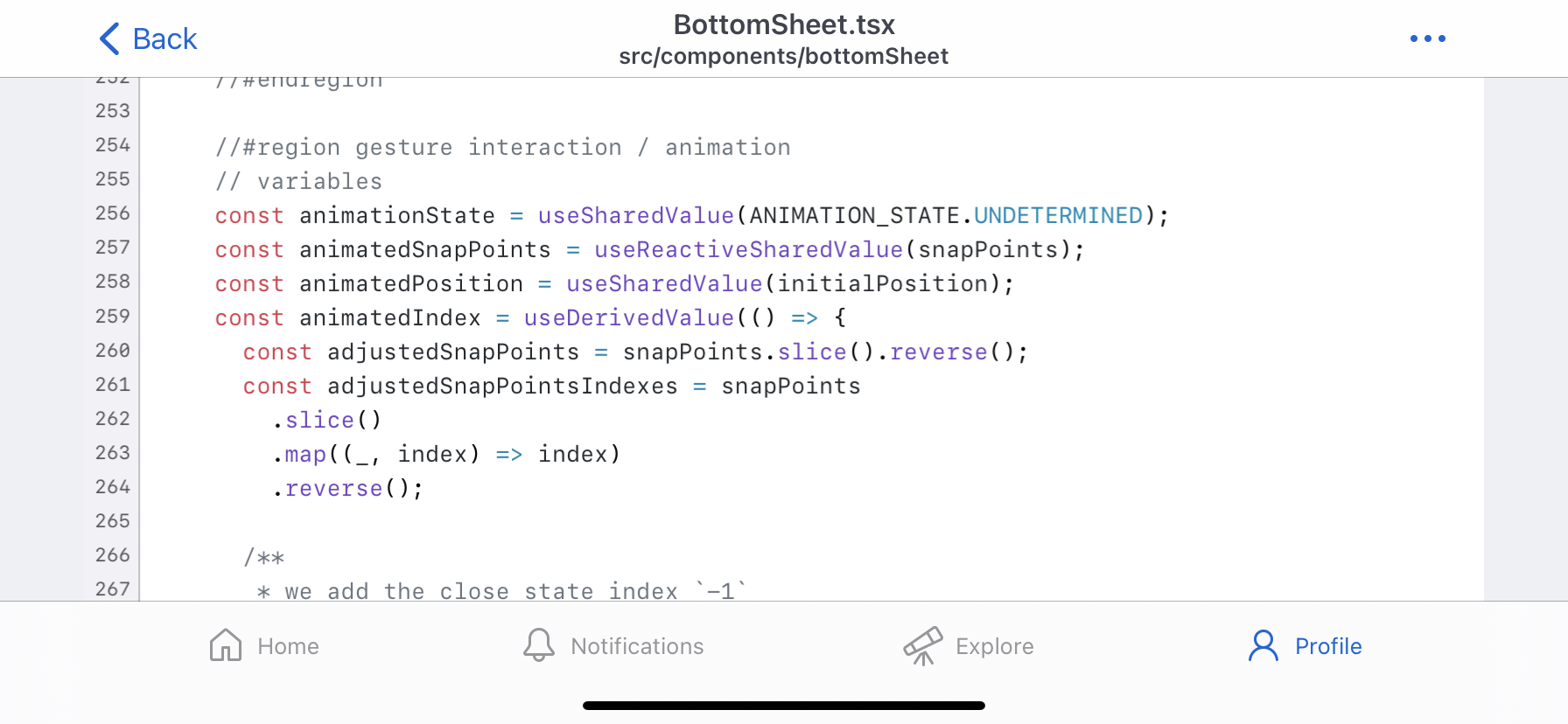Select line number 259 in gutter
The height and width of the screenshot is (724, 1568).
113,317
